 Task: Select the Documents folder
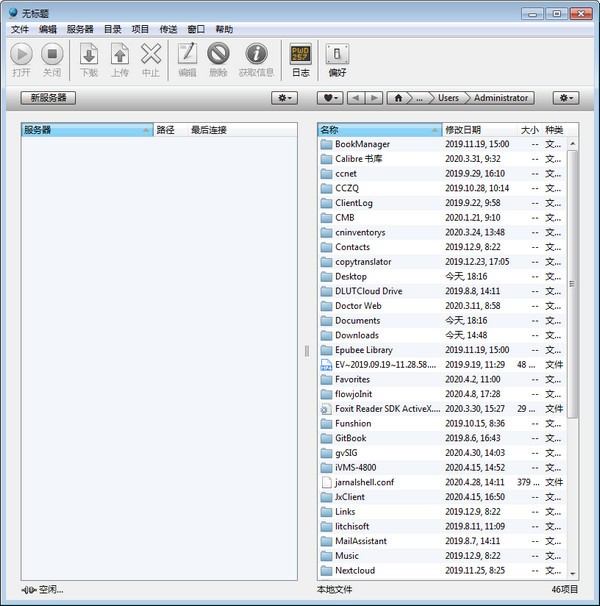coord(441,320)
